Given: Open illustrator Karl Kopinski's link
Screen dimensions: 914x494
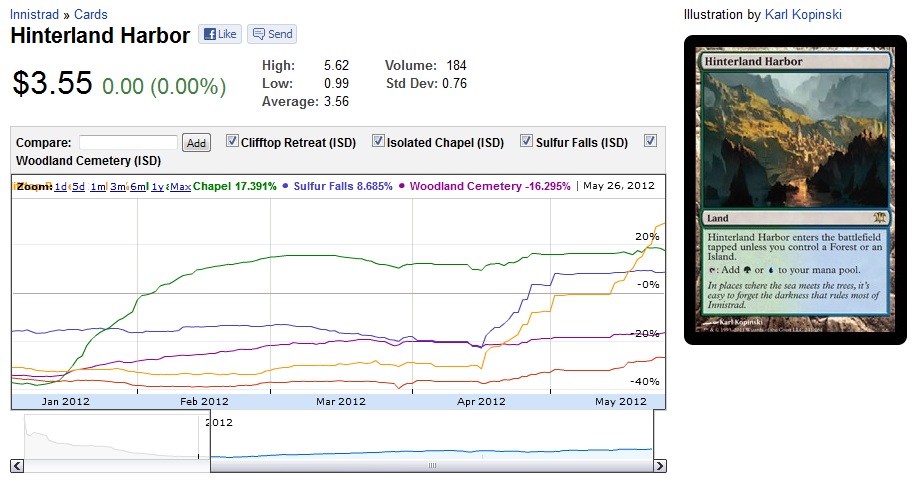Looking at the screenshot, I should coord(806,15).
